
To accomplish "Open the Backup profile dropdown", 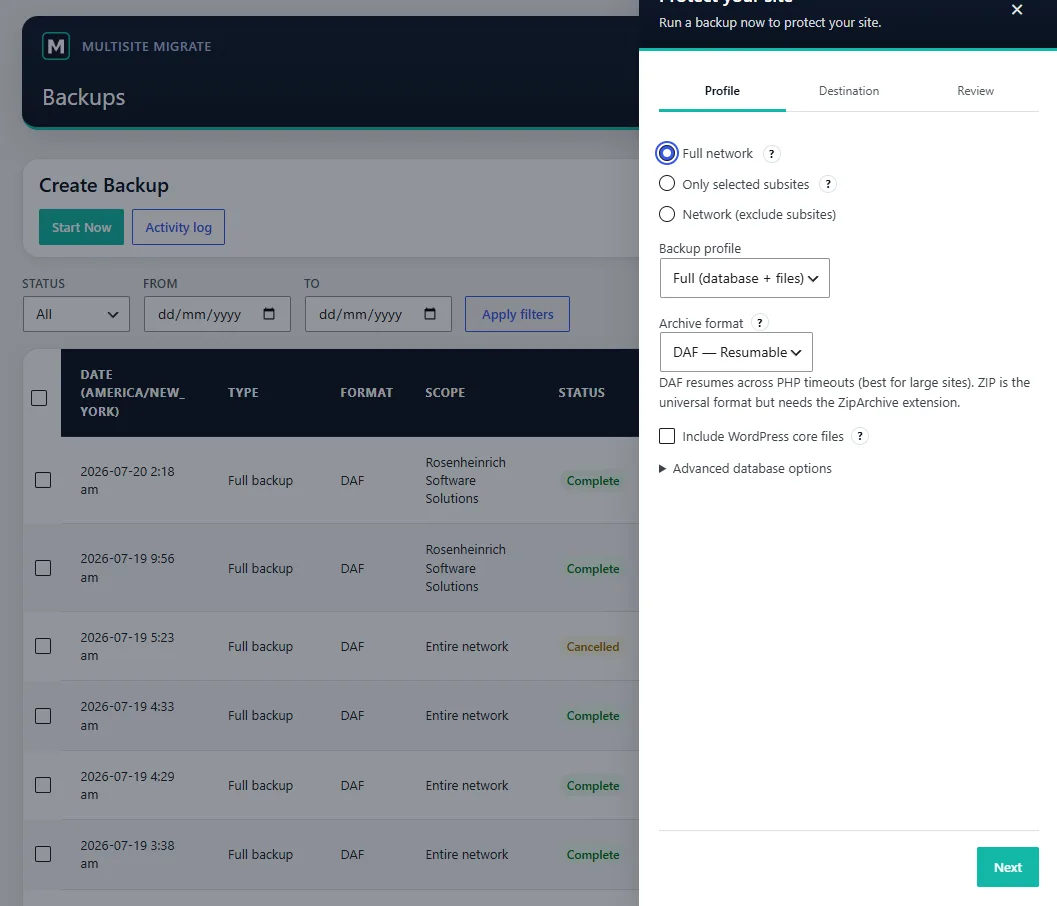I will click(744, 278).
